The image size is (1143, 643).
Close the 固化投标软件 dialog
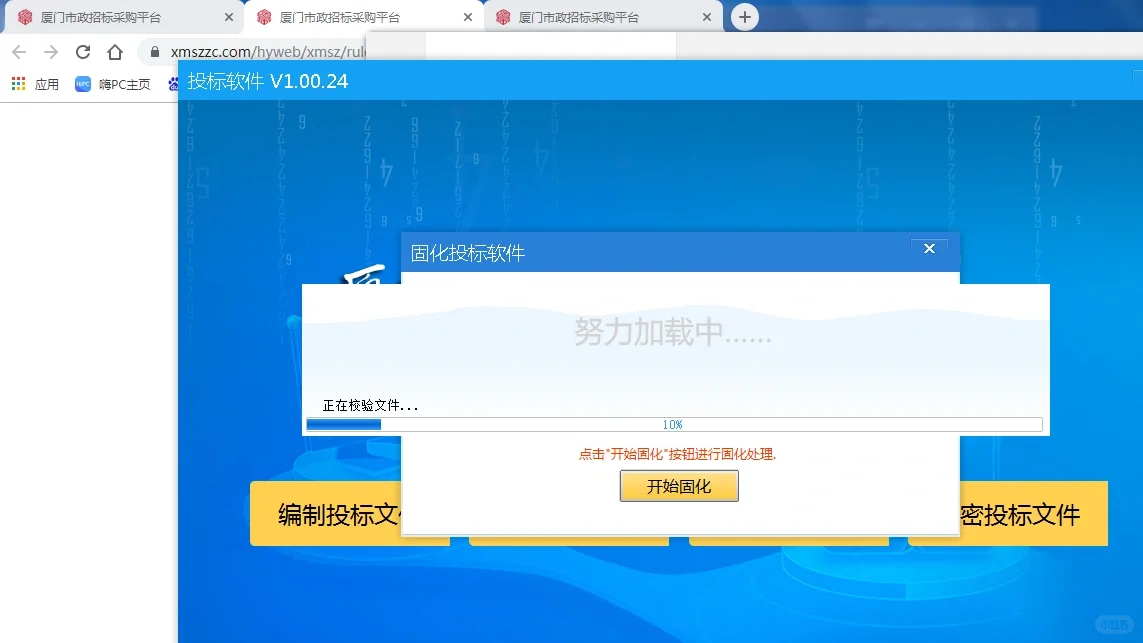point(928,248)
